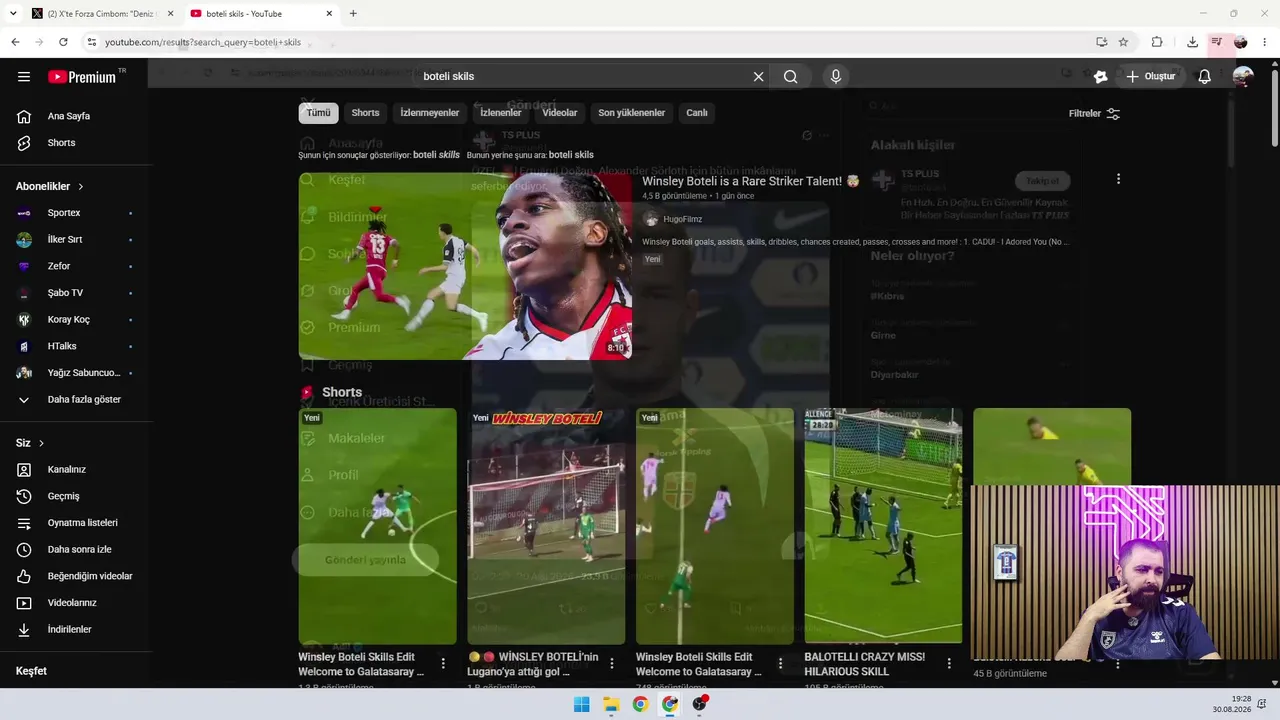Click the browser address bar URL
This screenshot has width=1280, height=720.
point(203,42)
